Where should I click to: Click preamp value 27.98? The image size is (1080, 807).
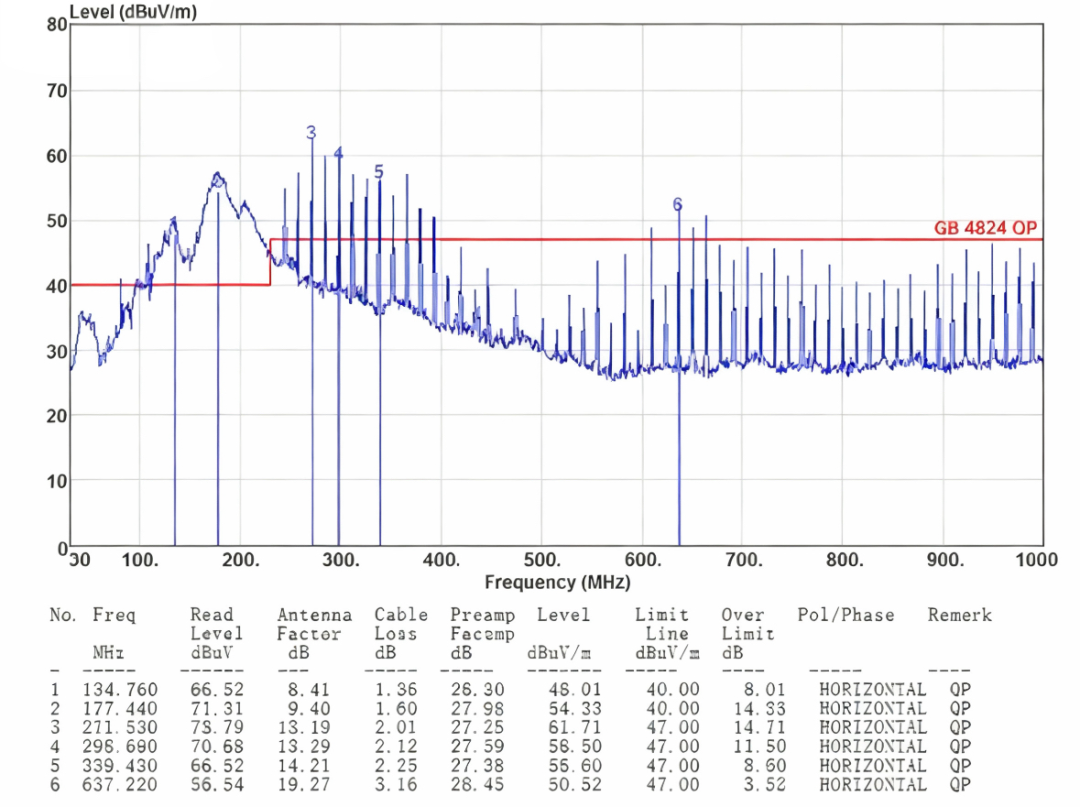477,709
